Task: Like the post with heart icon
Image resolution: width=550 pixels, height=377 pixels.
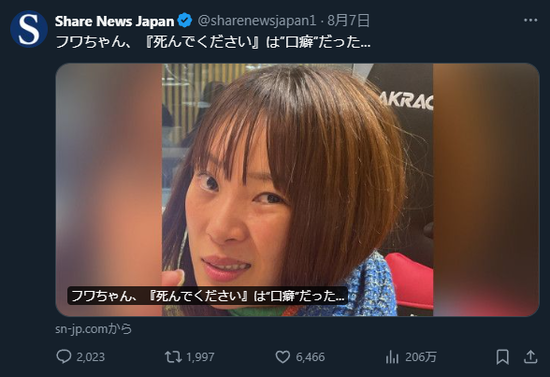Action: click(283, 357)
